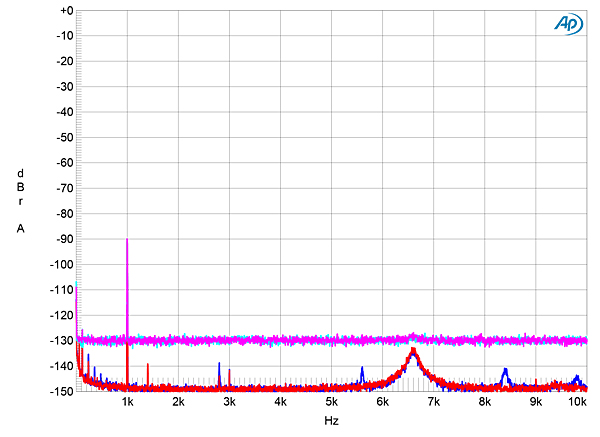The width and height of the screenshot is (600, 437).
Task: Click the blue spike just below 3k
Action: (219, 365)
